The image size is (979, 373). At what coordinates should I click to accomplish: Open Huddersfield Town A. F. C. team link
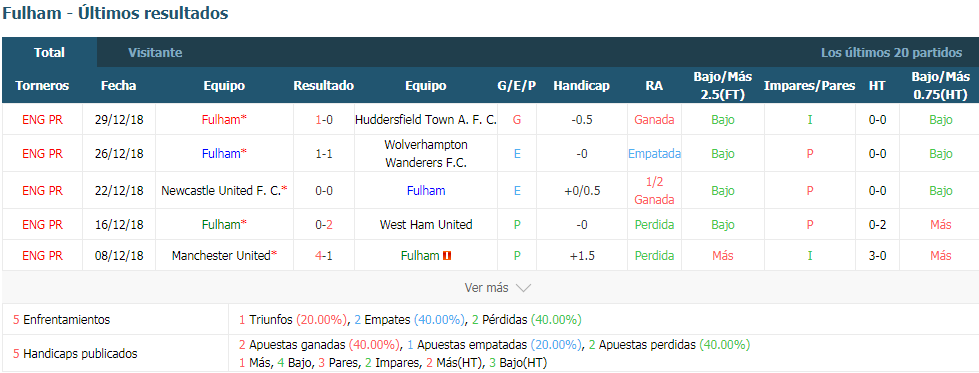tap(426, 119)
